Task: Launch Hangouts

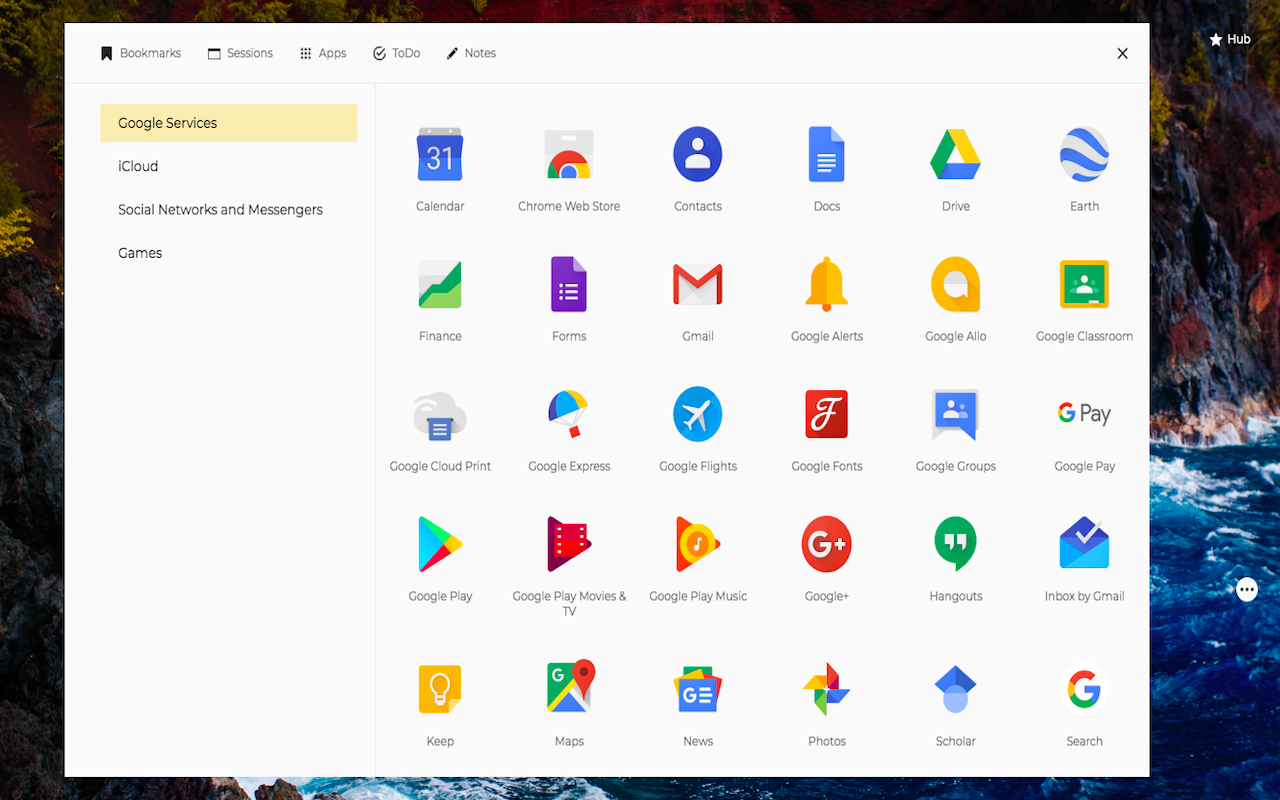Action: click(956, 545)
